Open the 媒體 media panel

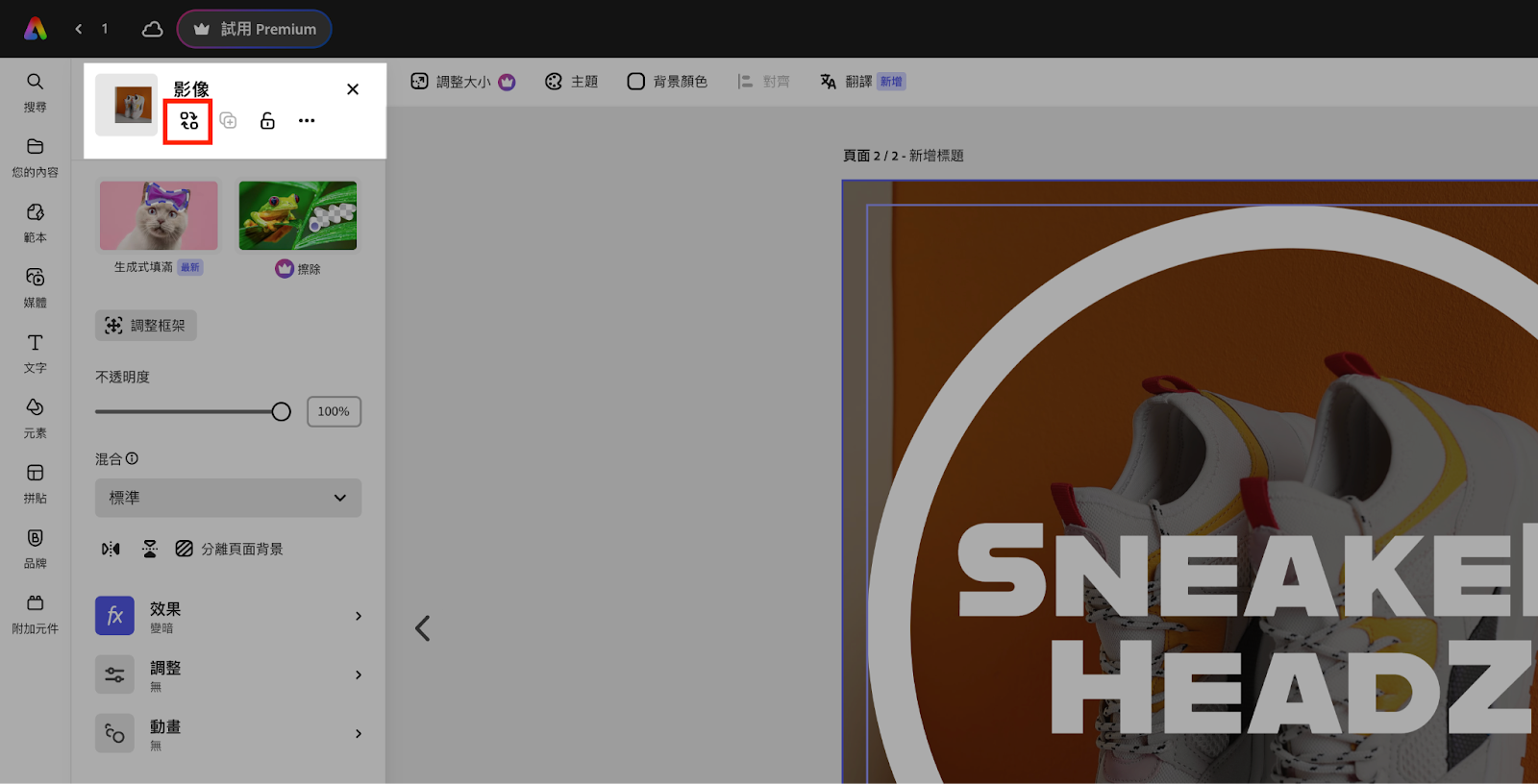[35, 288]
